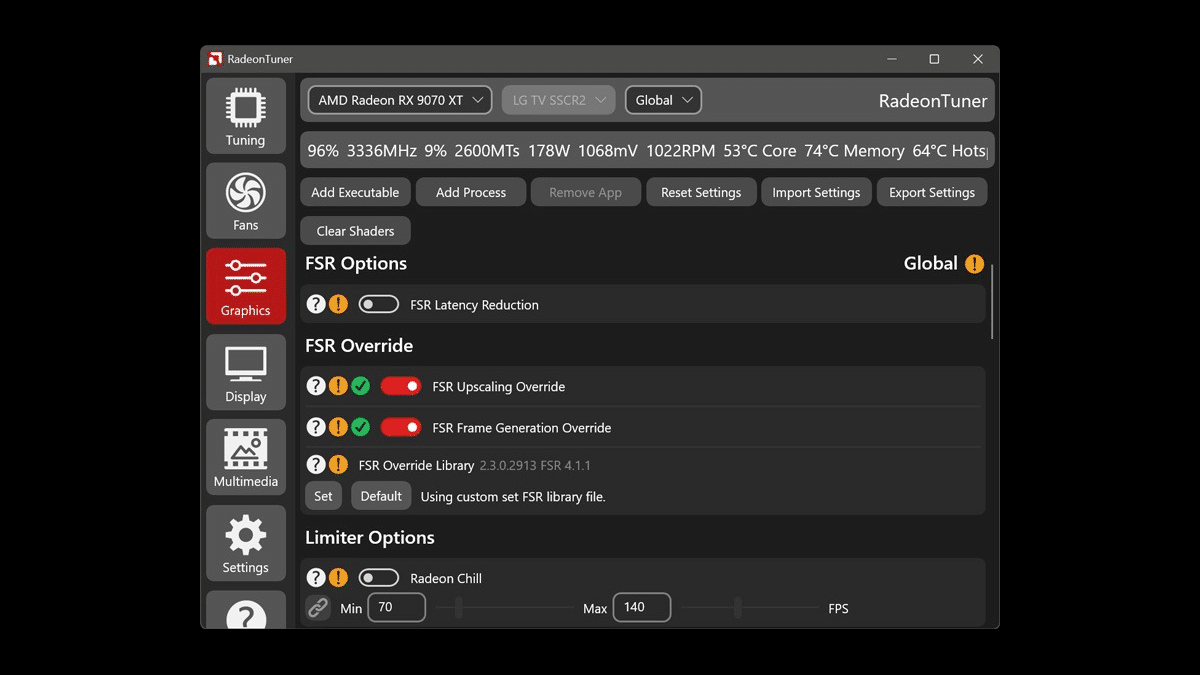Click the warning icon on FSR Latency Reduction

pos(338,304)
